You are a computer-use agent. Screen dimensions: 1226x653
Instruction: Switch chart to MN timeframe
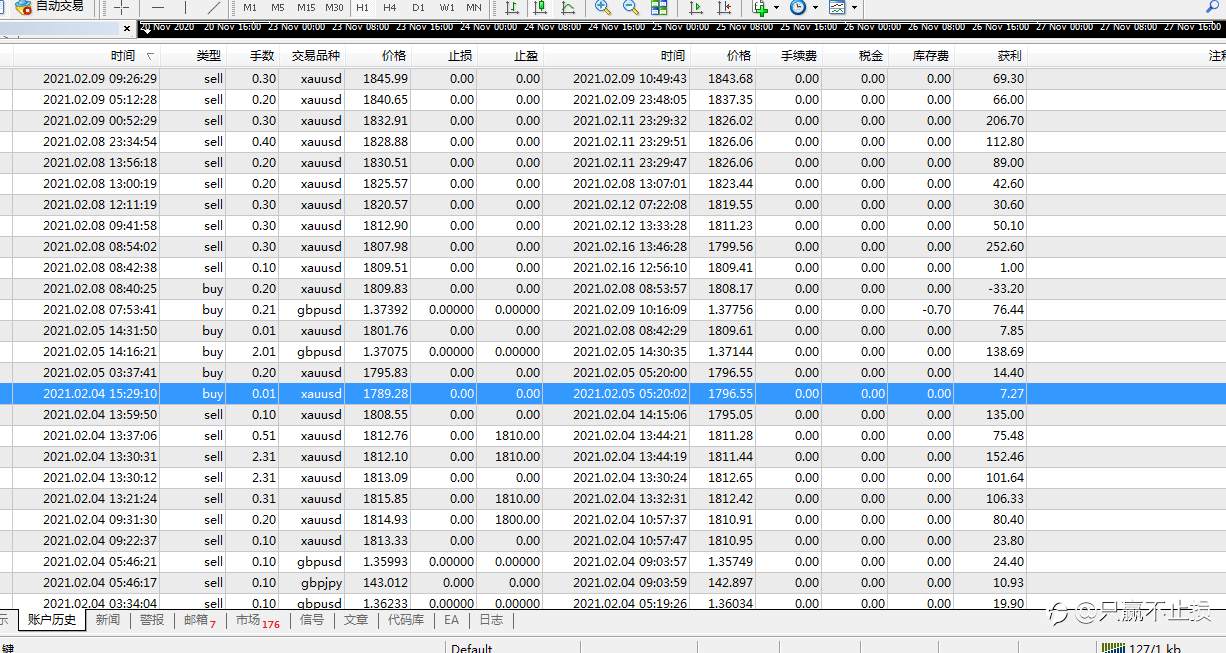[474, 8]
